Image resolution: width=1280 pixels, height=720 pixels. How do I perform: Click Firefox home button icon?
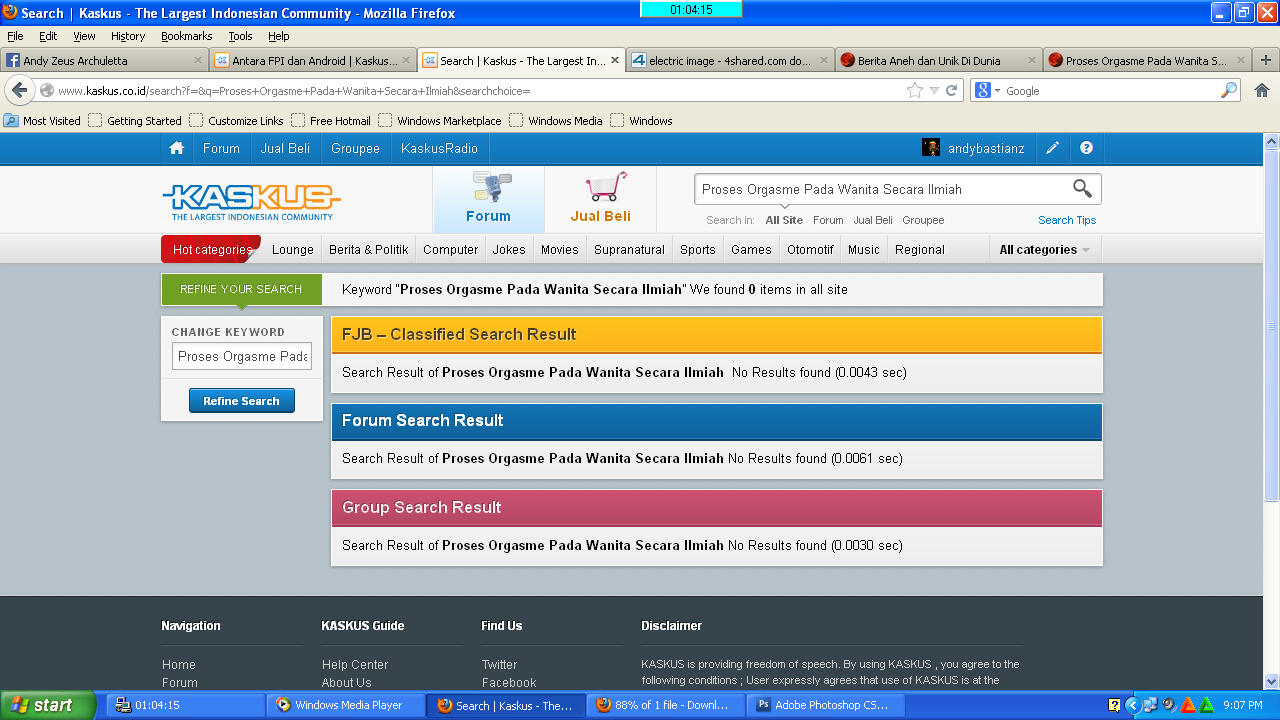click(x=1262, y=90)
